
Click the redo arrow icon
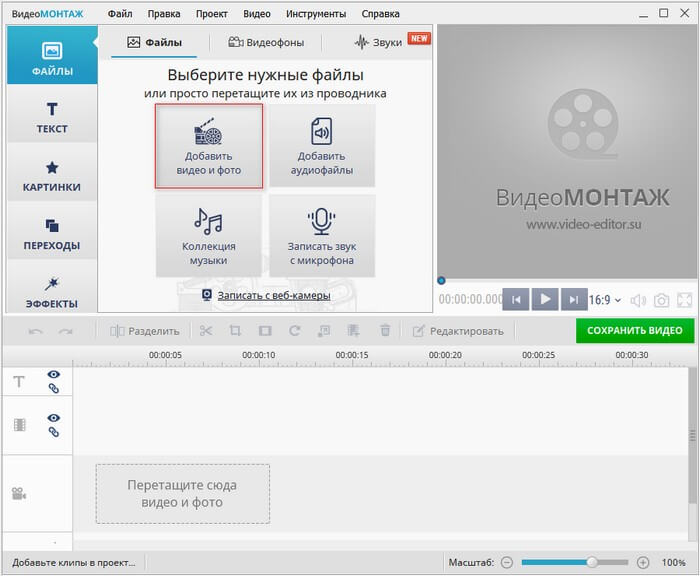(x=66, y=331)
